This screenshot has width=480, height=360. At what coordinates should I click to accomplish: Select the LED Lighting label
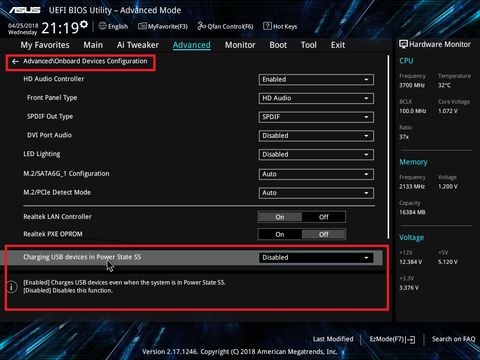(42, 154)
